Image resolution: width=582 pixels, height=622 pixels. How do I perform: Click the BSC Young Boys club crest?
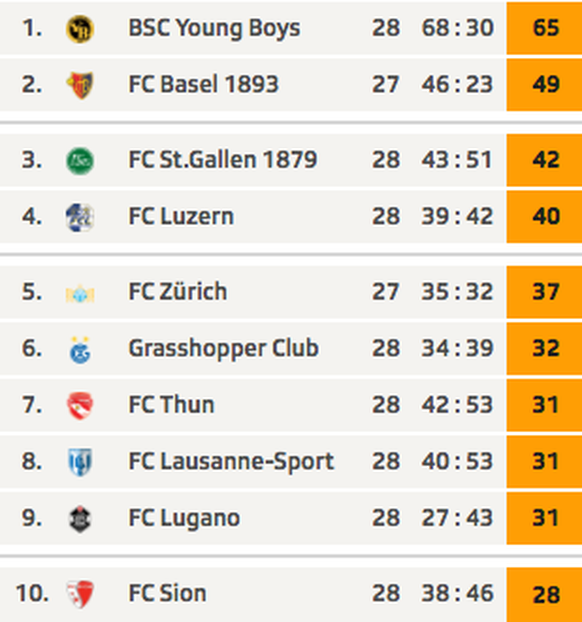pos(80,29)
